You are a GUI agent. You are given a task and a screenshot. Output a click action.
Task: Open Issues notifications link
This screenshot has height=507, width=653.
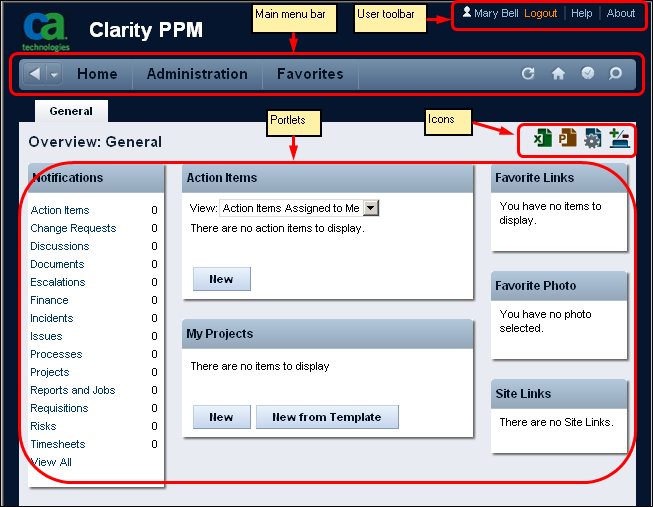[x=46, y=336]
